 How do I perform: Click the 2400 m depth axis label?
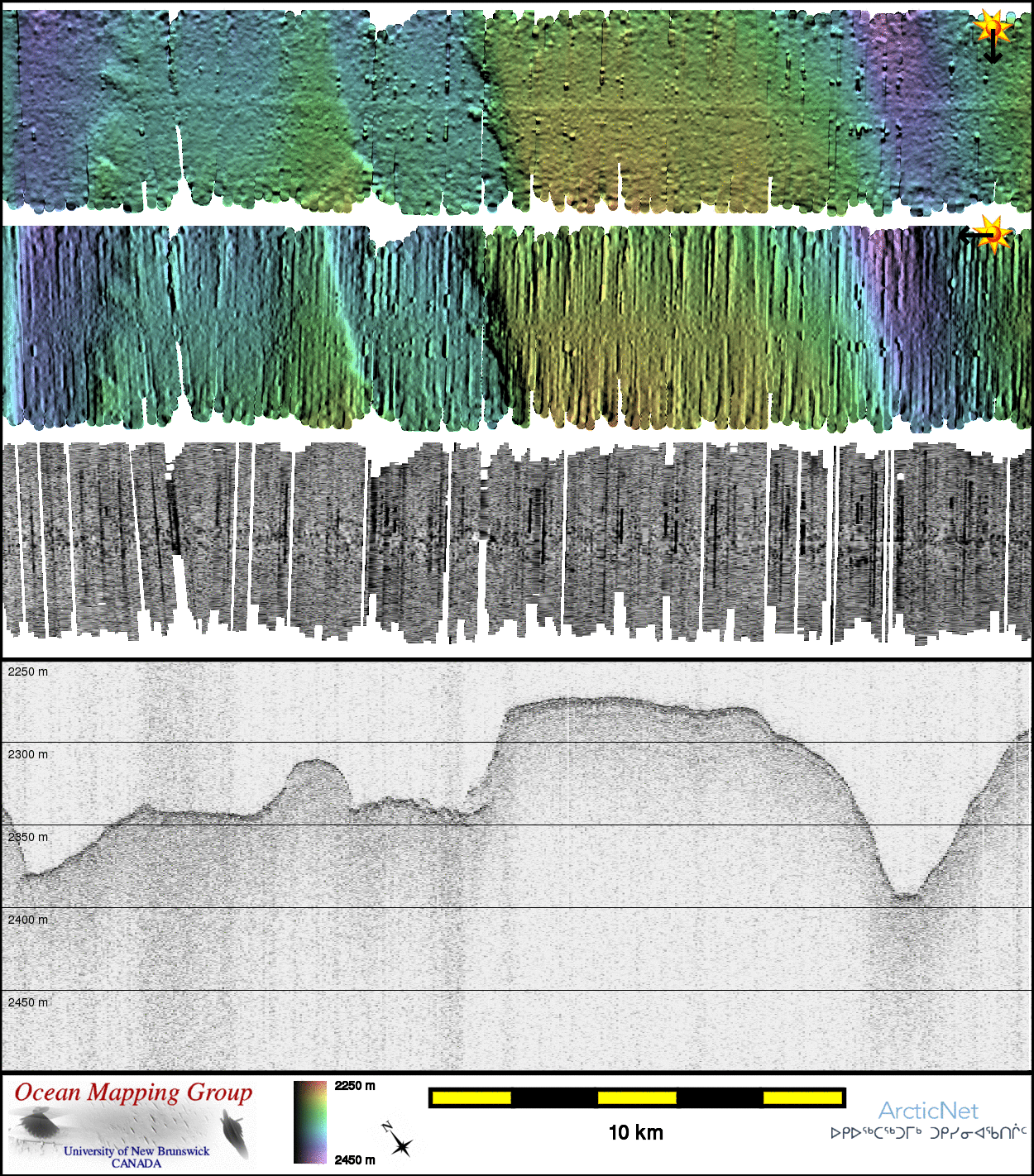(28, 920)
